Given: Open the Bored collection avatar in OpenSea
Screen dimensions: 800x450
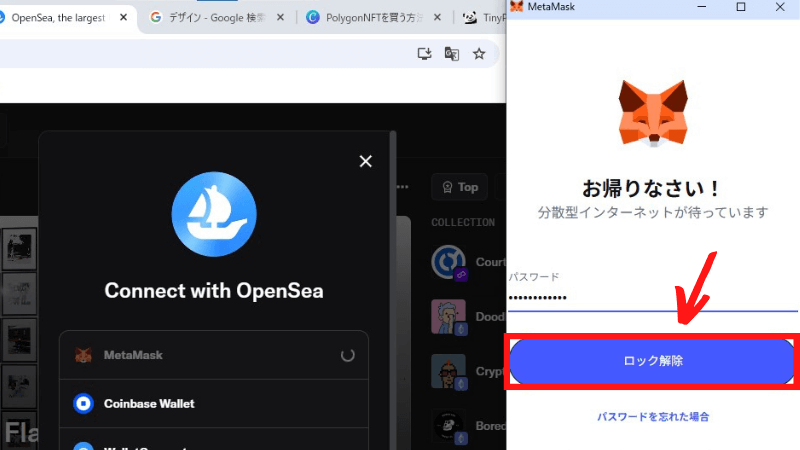Looking at the screenshot, I should coord(448,426).
